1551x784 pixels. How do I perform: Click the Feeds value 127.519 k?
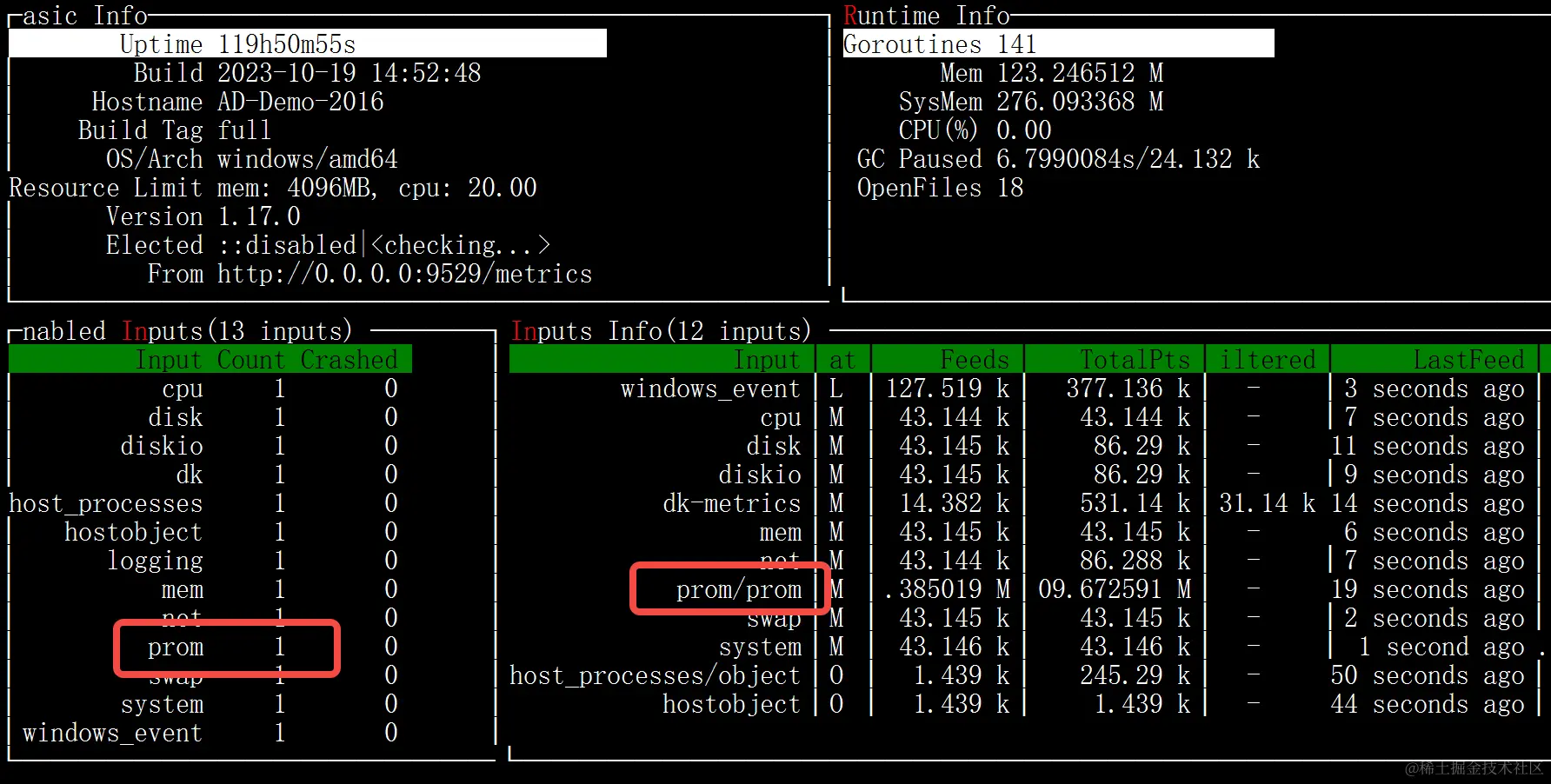948,388
